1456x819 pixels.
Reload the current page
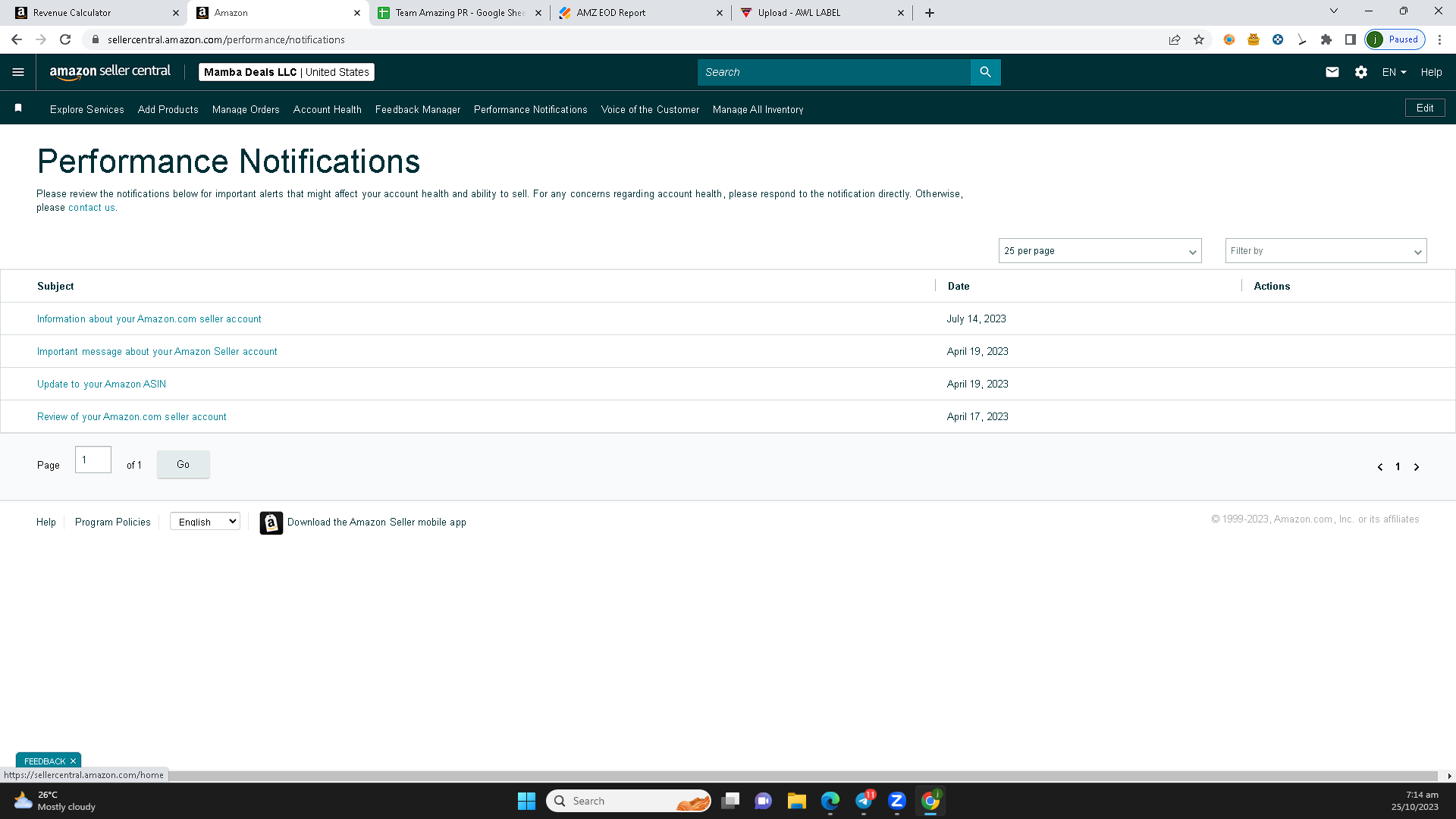pyautogui.click(x=65, y=39)
